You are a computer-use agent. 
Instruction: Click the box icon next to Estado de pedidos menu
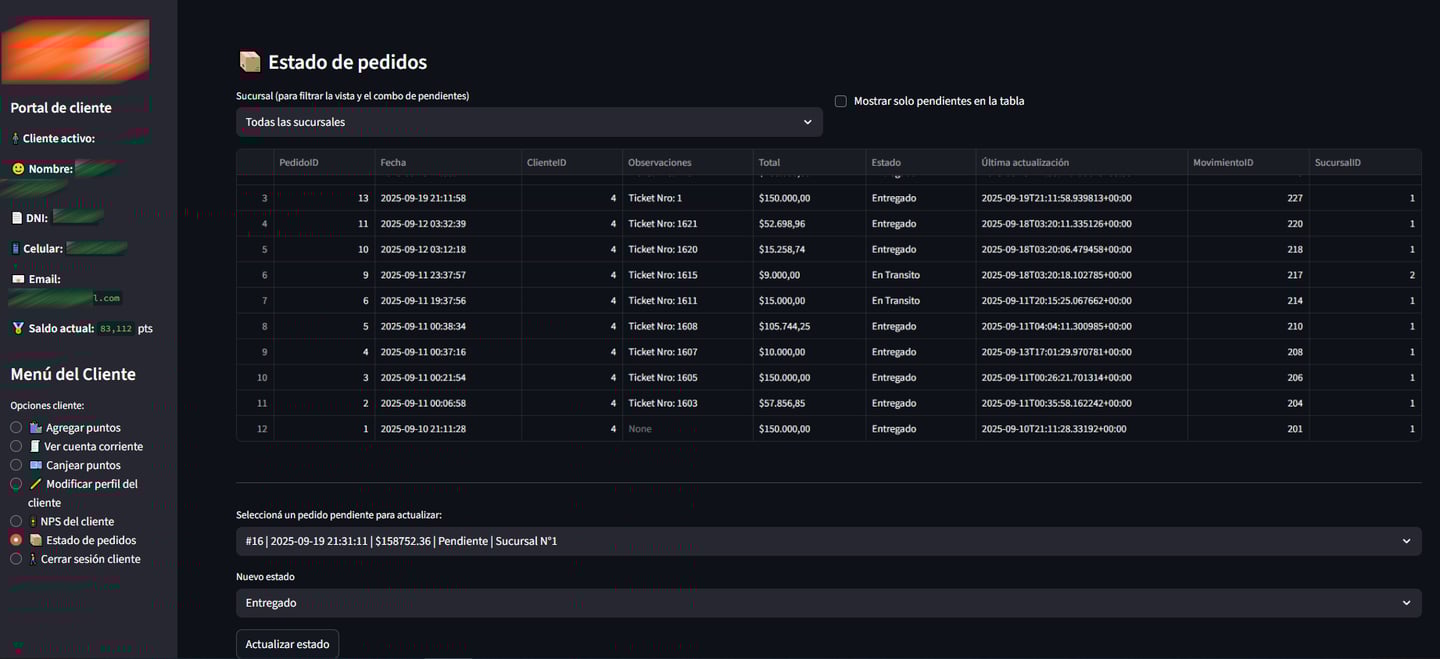pos(36,540)
